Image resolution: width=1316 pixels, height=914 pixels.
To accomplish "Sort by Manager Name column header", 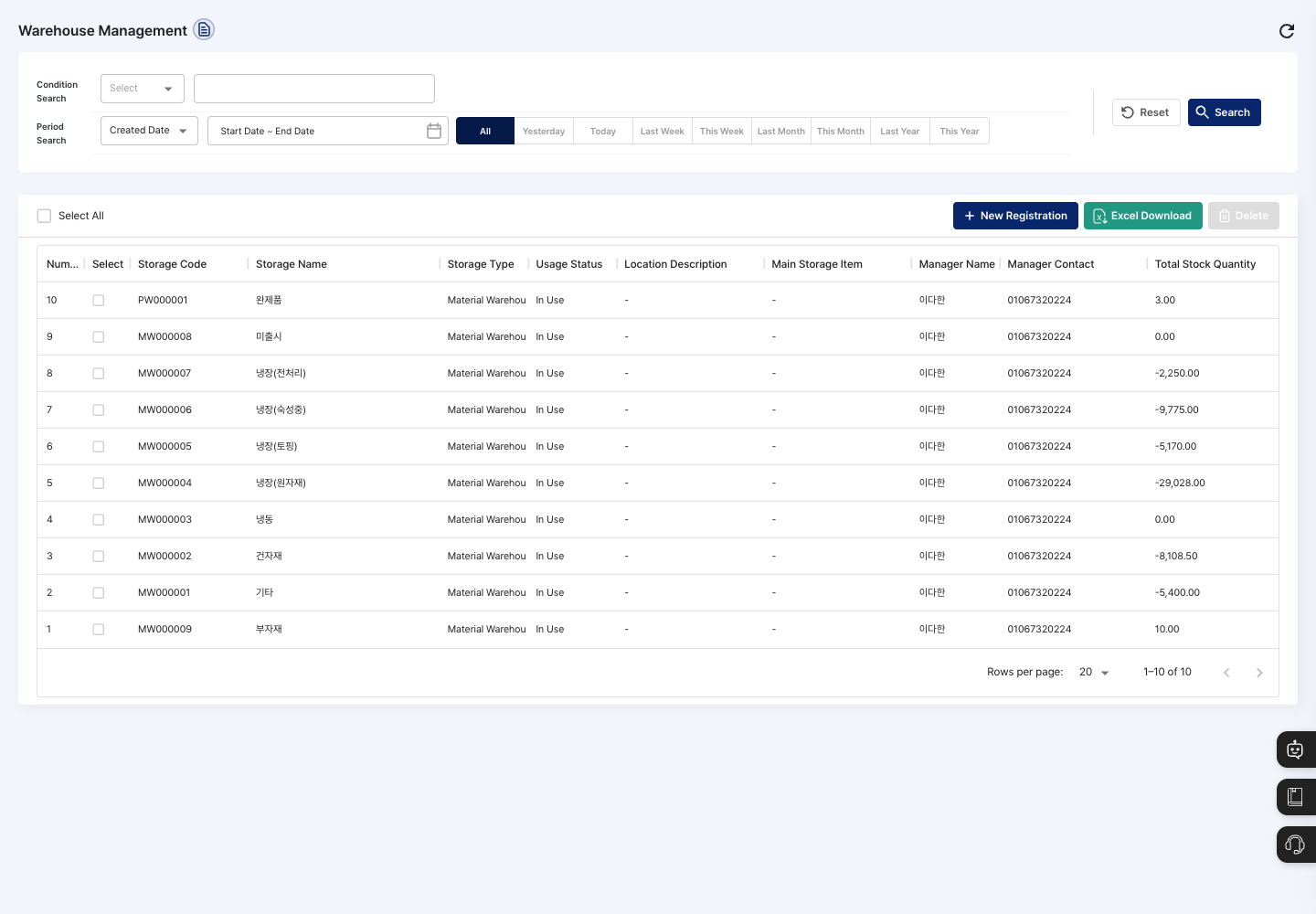I will (x=957, y=264).
